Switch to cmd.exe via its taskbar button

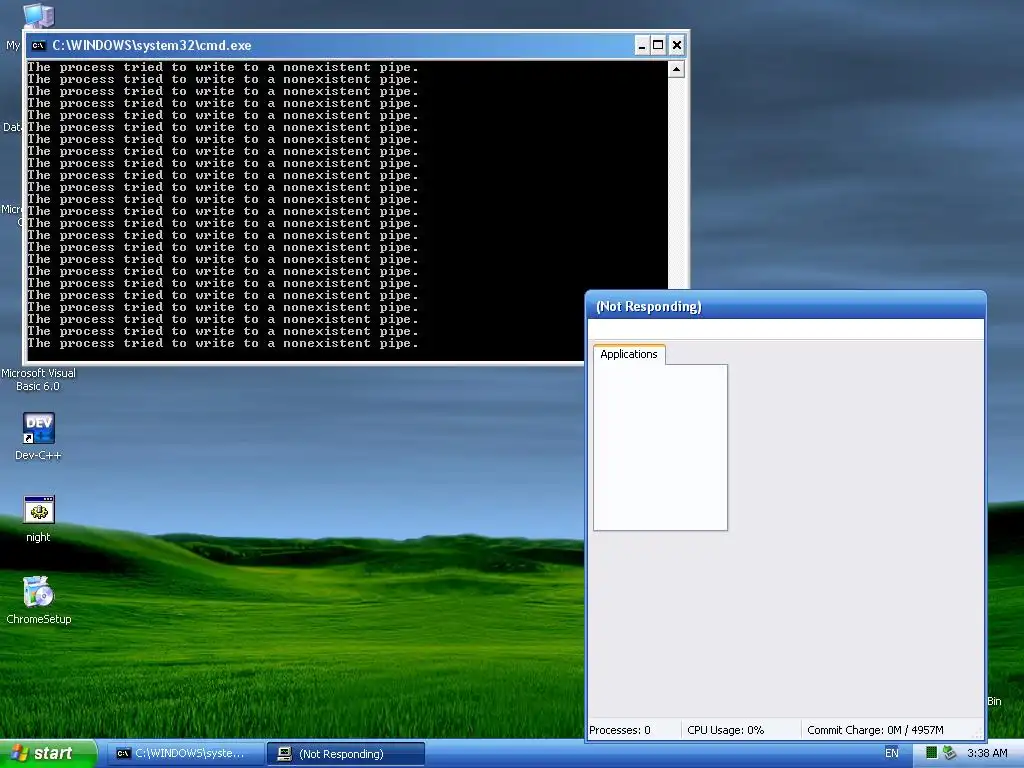tap(185, 754)
